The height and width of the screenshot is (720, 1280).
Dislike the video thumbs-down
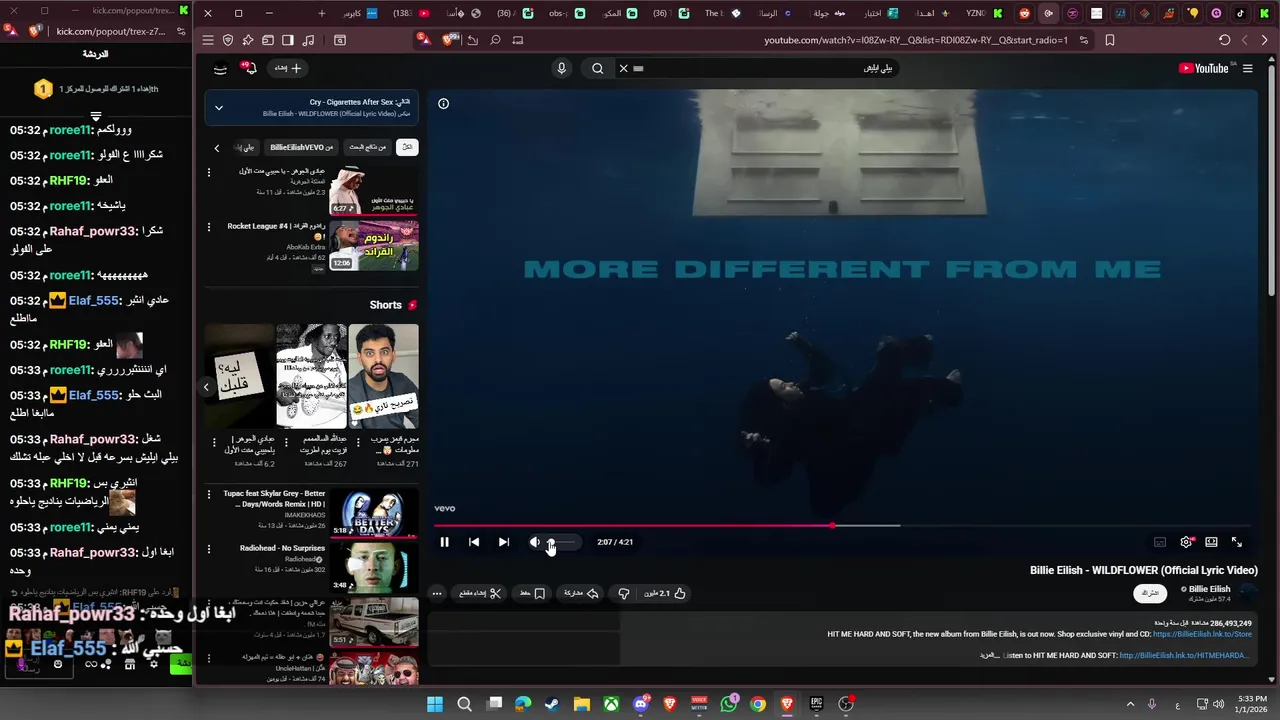(x=624, y=593)
